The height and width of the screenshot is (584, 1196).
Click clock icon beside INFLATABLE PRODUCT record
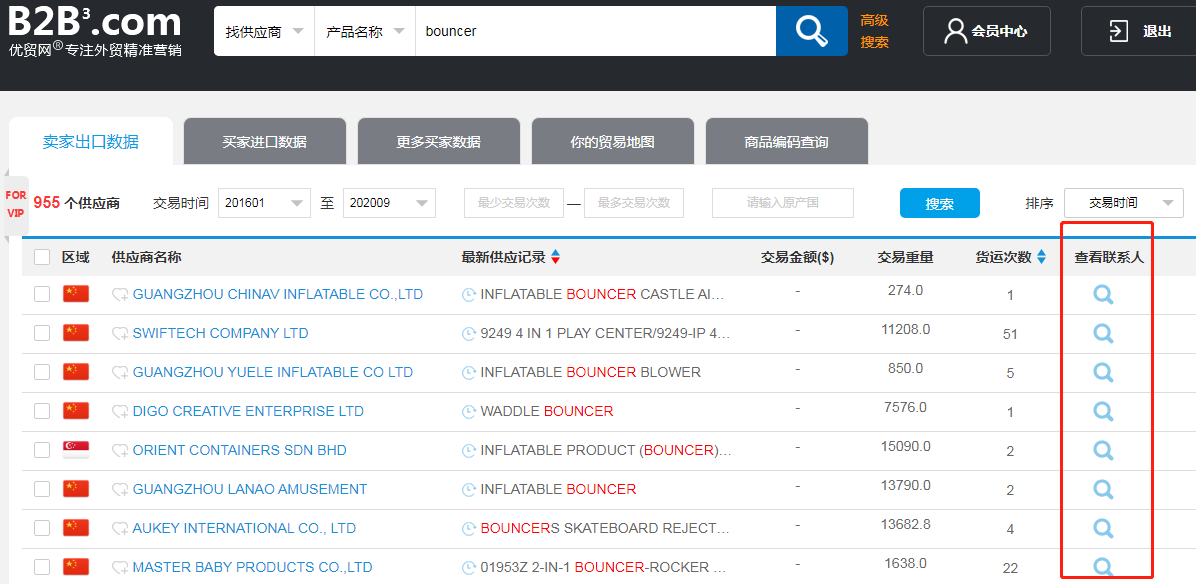click(x=469, y=451)
